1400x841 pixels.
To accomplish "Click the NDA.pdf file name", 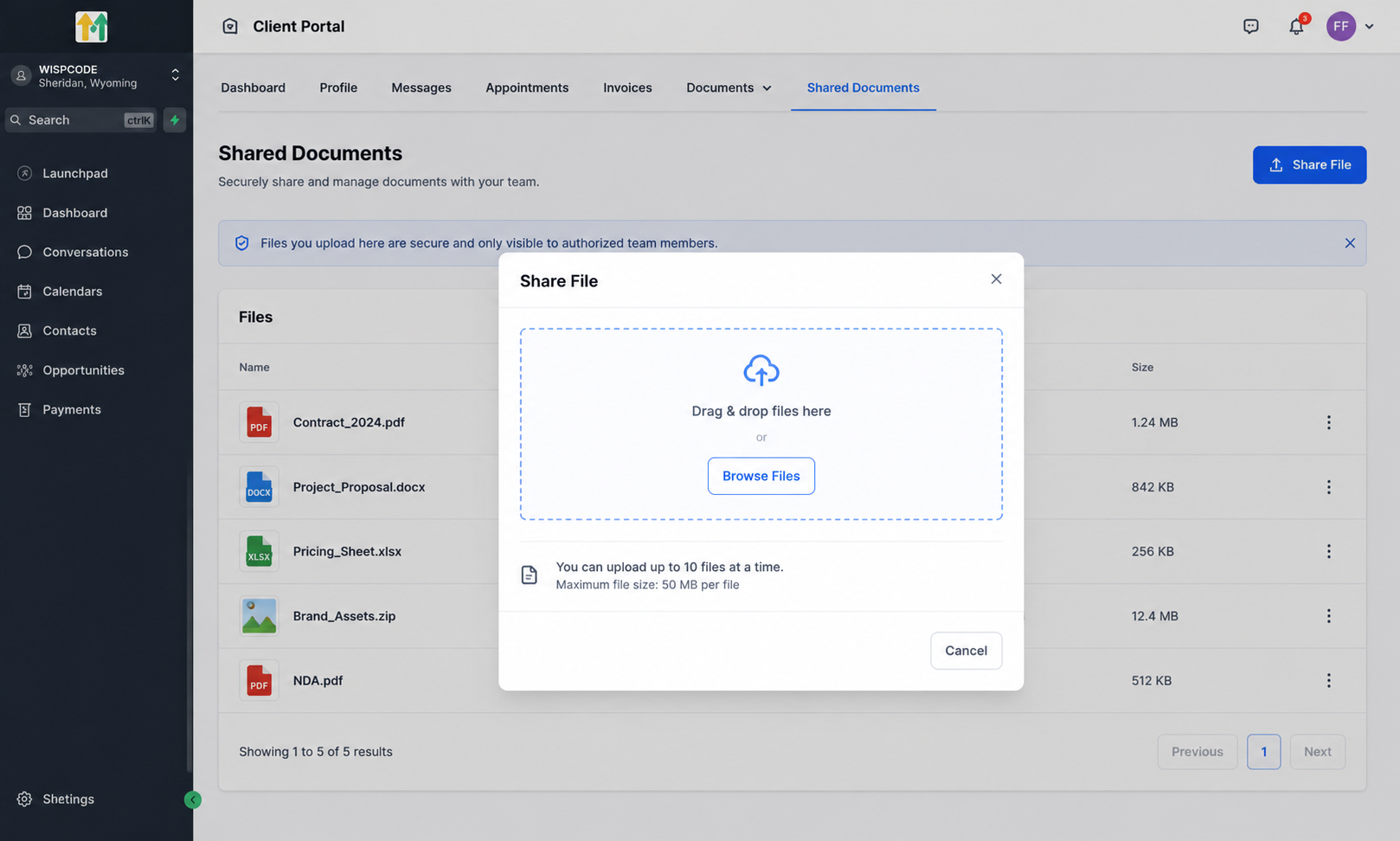I will [318, 681].
